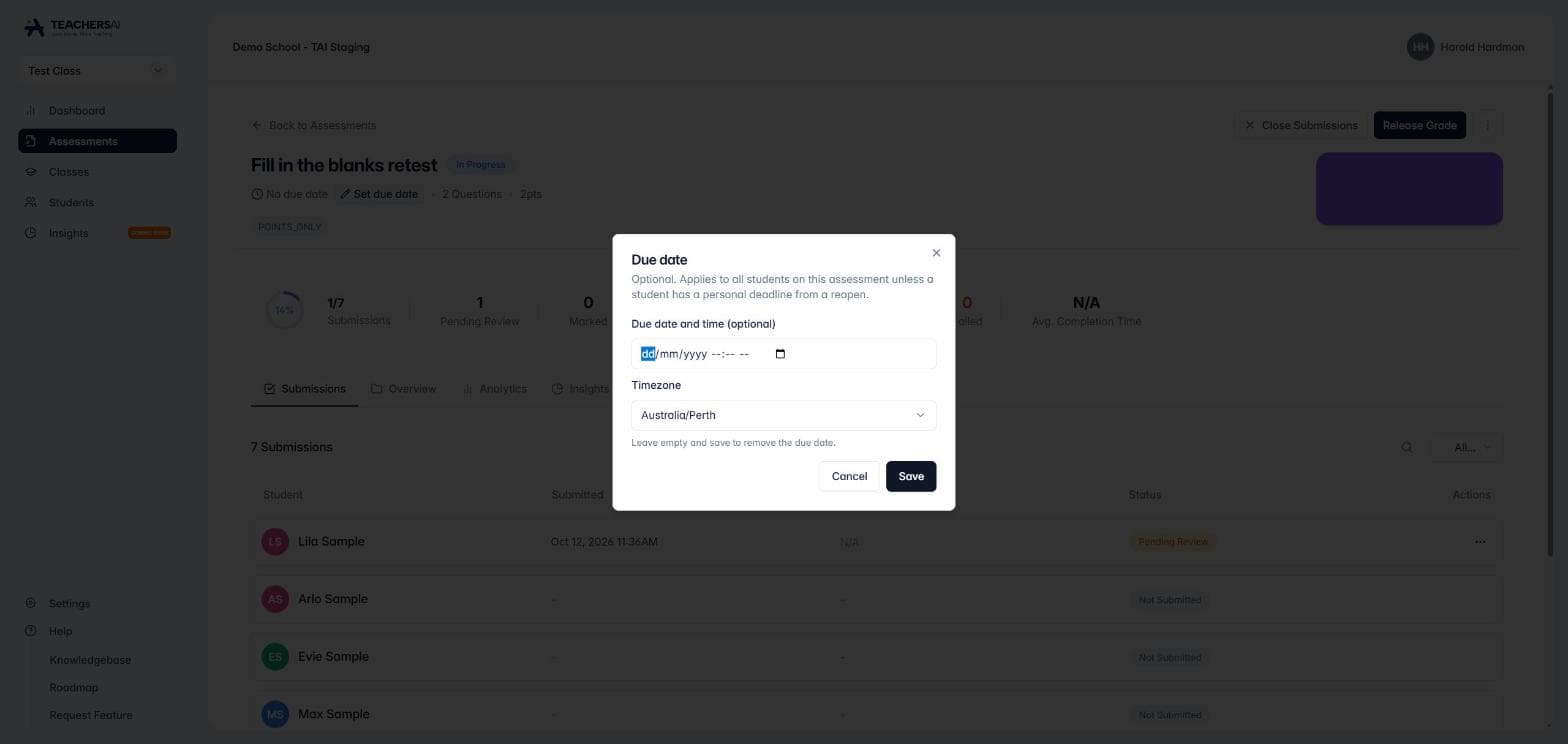Viewport: 1568px width, 744px height.
Task: Click the purple banner card
Action: point(1409,188)
